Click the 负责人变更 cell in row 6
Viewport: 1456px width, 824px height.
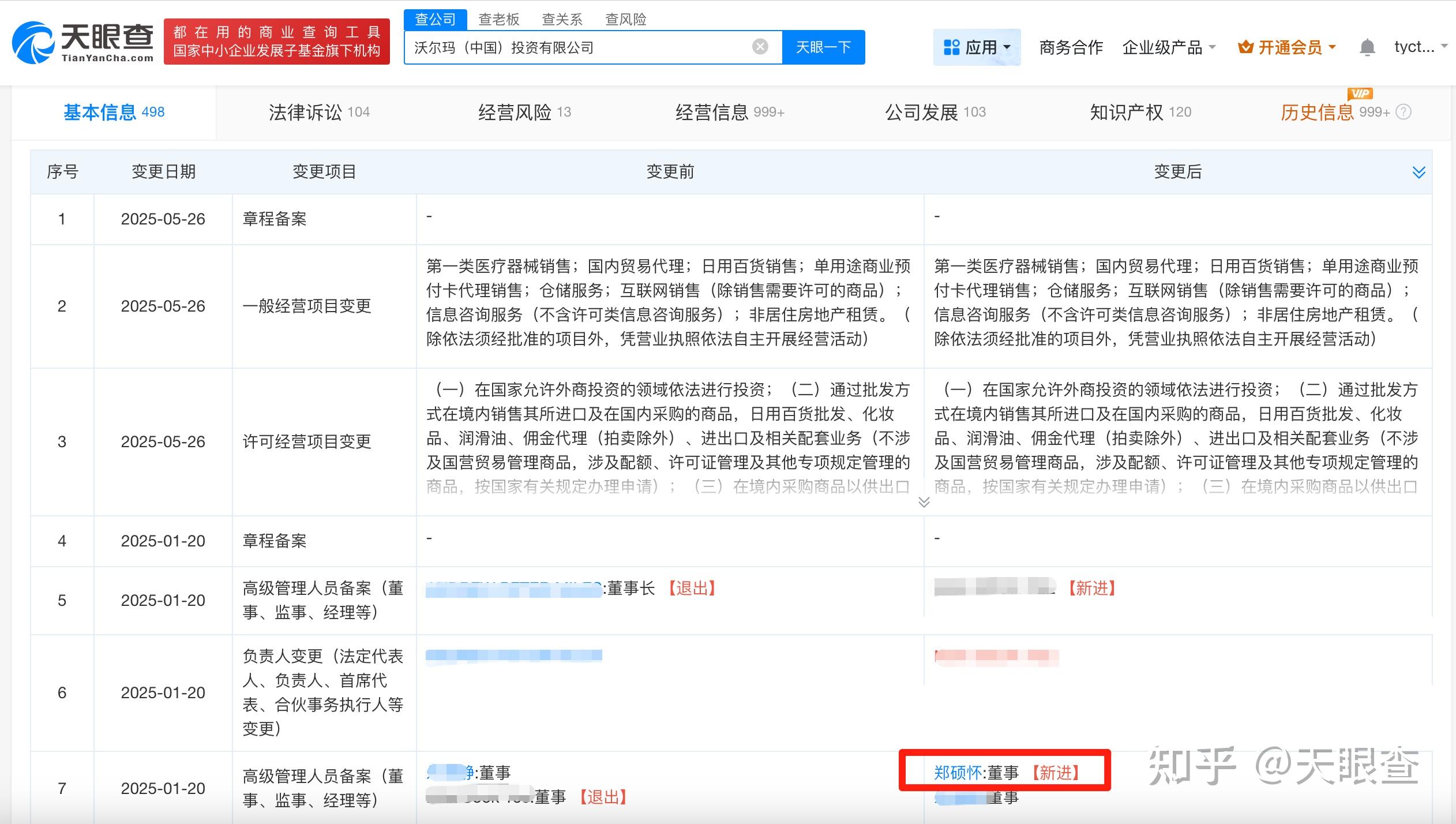(x=323, y=692)
